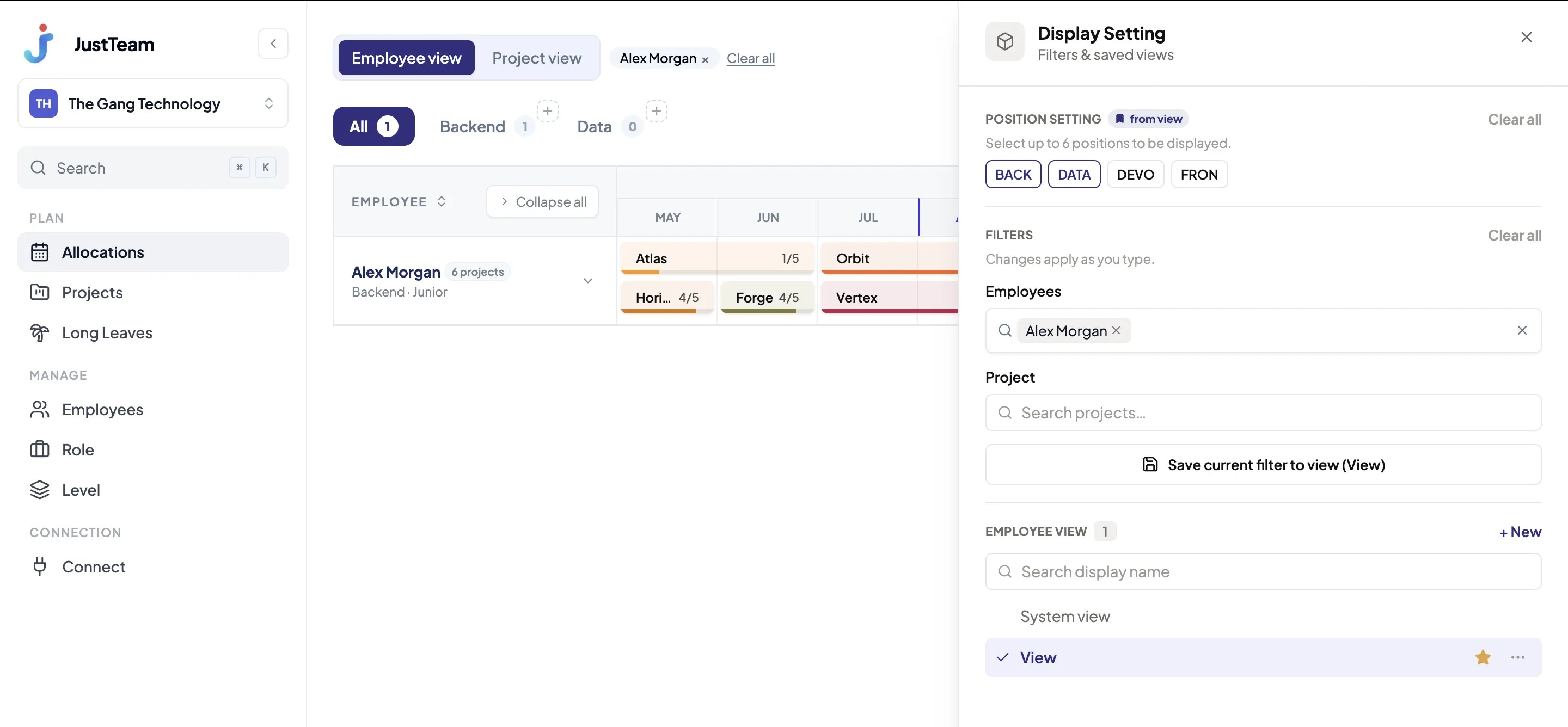1568x727 pixels.
Task: Open the Connect plug page
Action: pyautogui.click(x=153, y=566)
